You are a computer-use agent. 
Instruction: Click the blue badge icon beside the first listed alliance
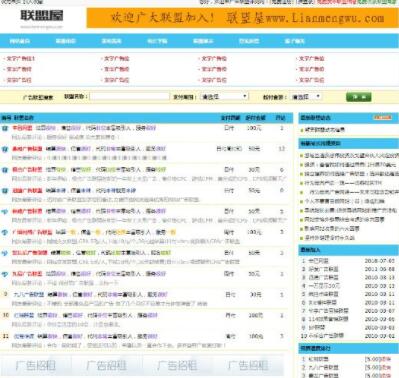5,128
